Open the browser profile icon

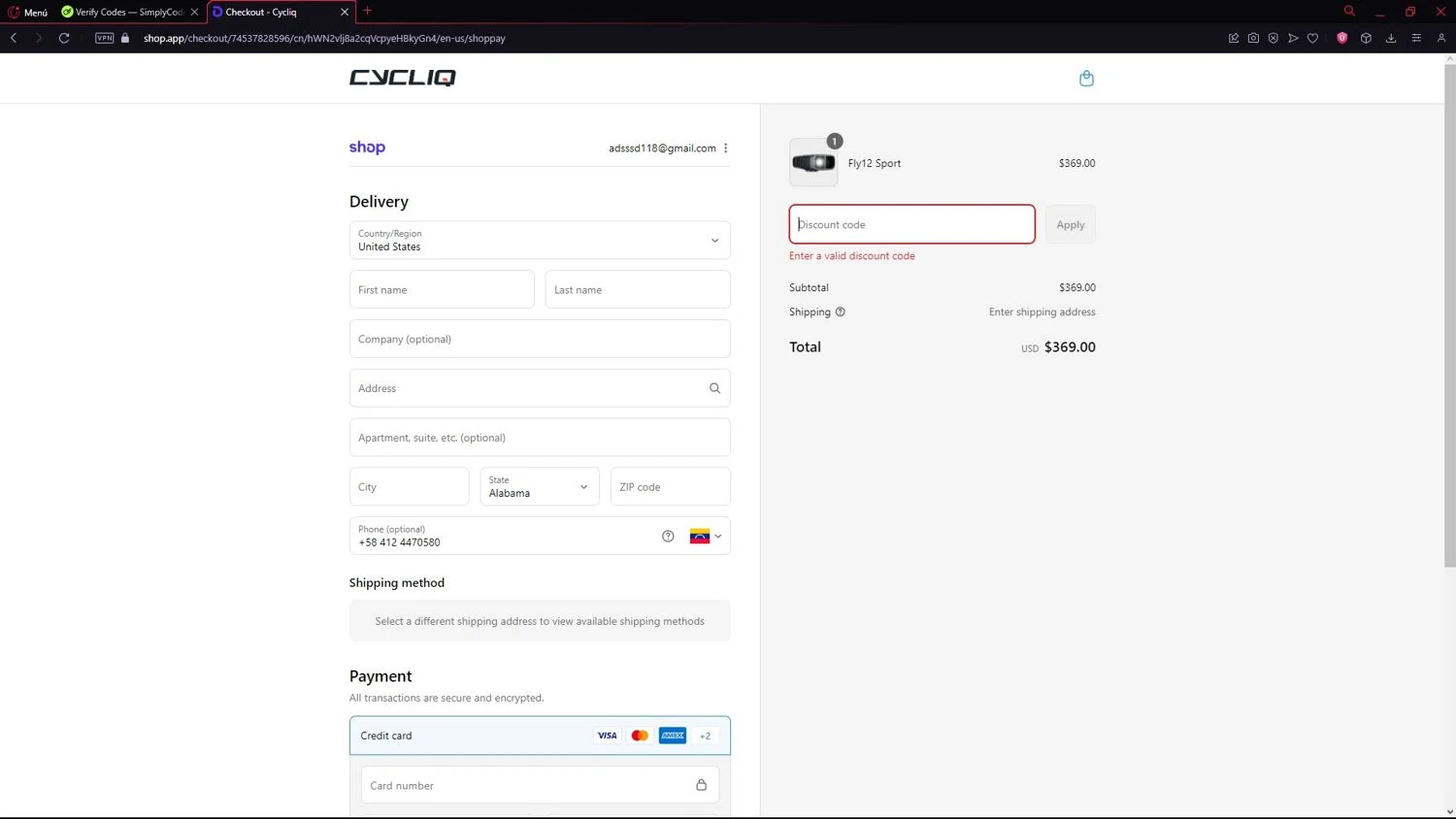pyautogui.click(x=1441, y=38)
